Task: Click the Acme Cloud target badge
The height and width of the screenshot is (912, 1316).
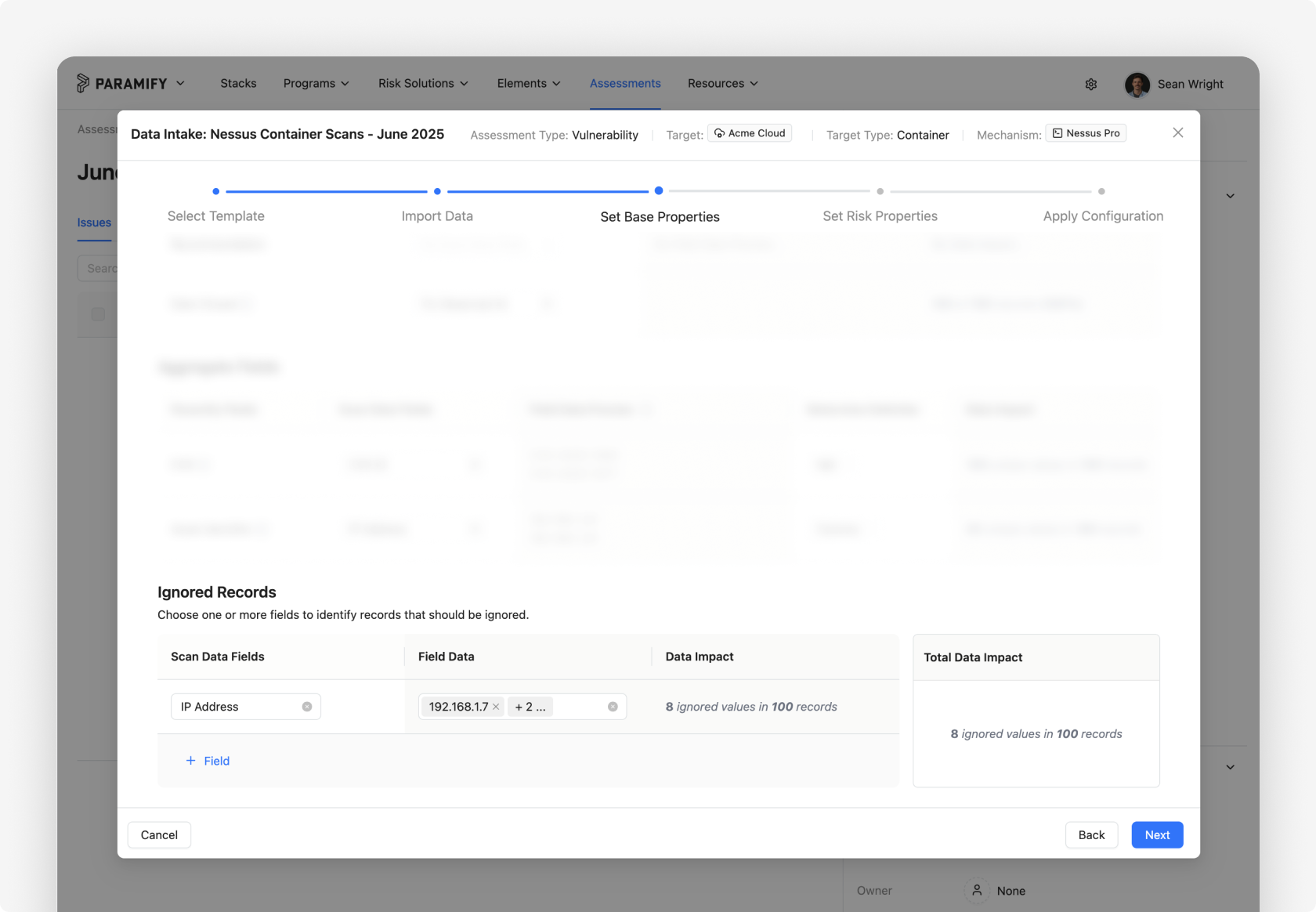Action: point(750,133)
